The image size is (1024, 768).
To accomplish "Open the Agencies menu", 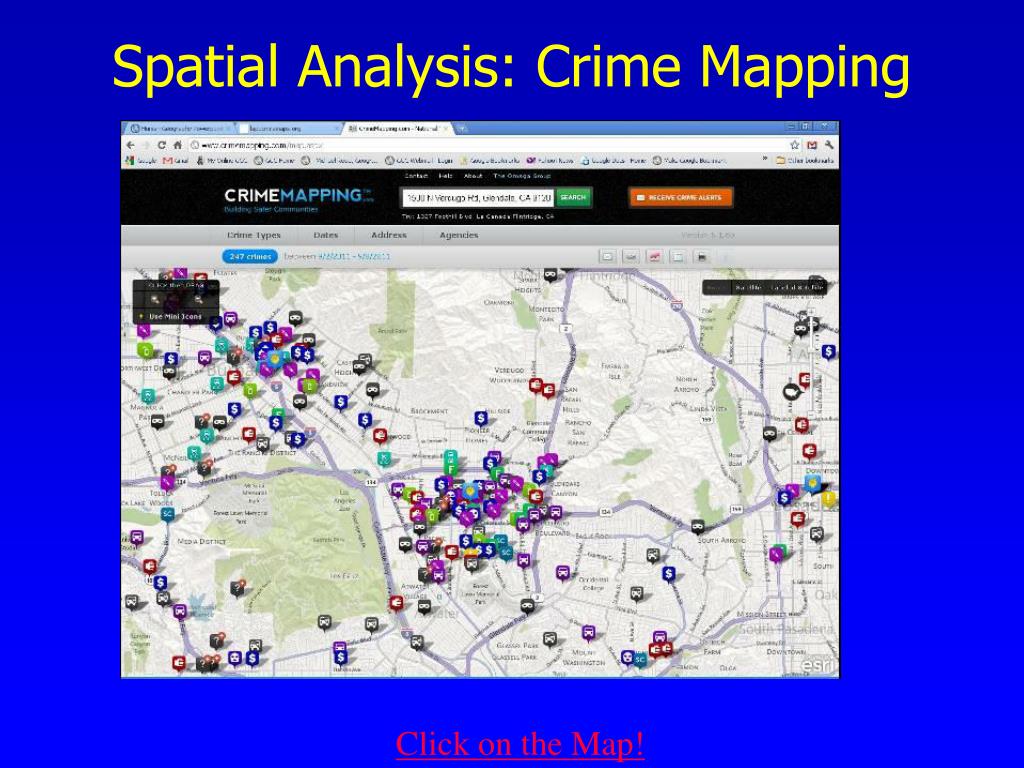I will [458, 235].
